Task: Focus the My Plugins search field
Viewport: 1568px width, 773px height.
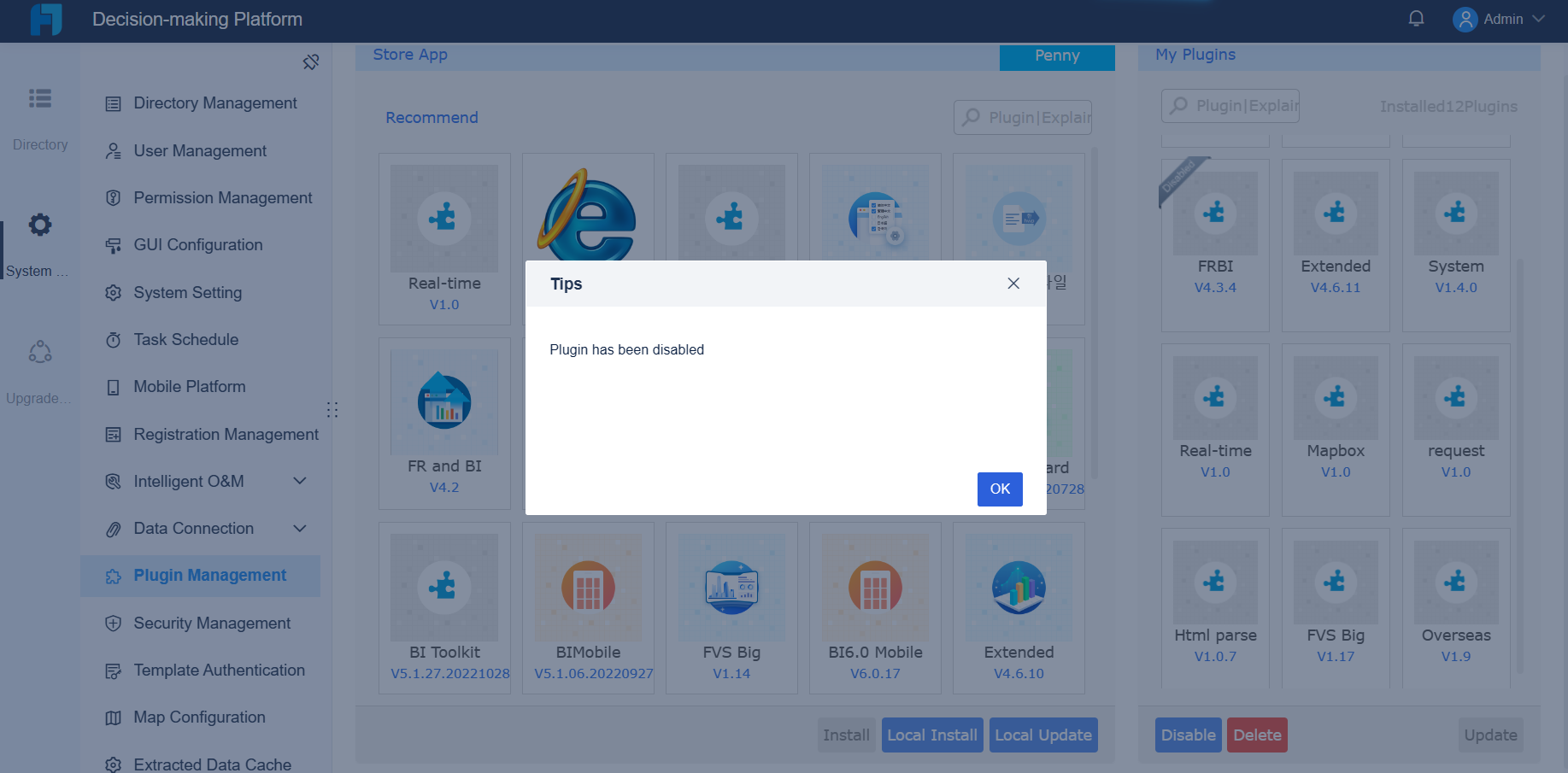Action: (x=1230, y=106)
